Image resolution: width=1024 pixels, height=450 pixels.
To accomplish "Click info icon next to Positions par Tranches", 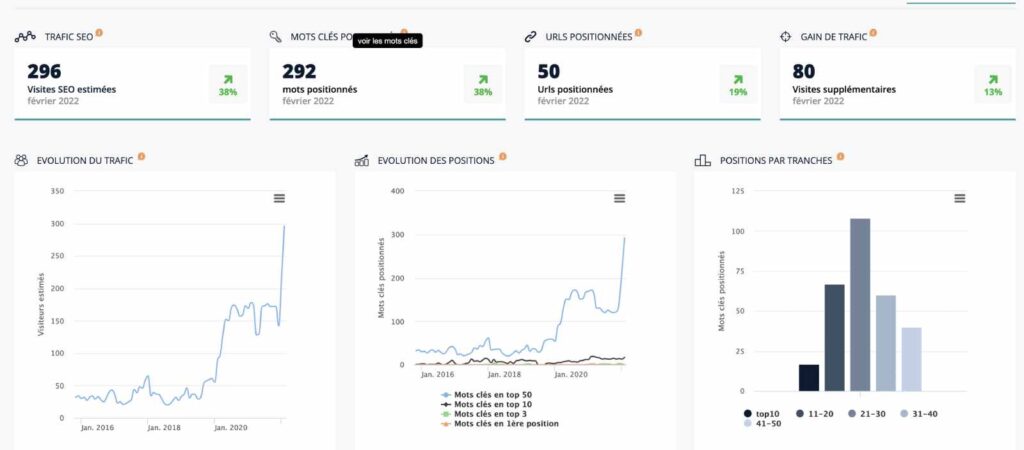I will (x=841, y=157).
